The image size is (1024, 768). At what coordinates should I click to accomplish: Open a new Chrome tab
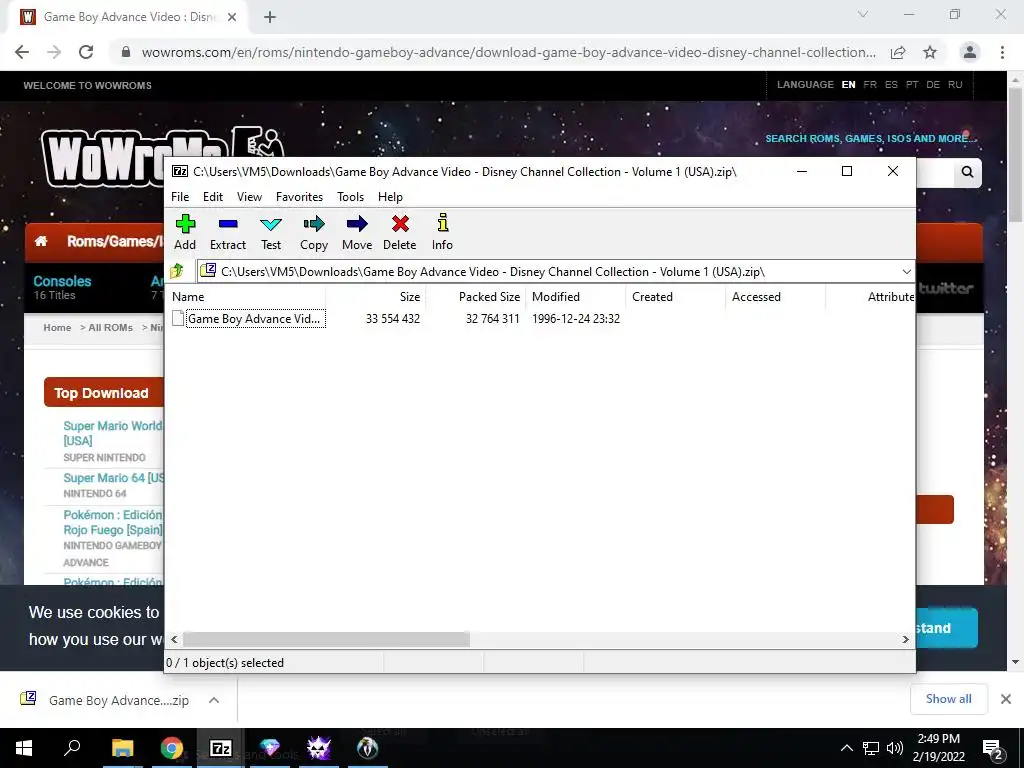coord(270,17)
